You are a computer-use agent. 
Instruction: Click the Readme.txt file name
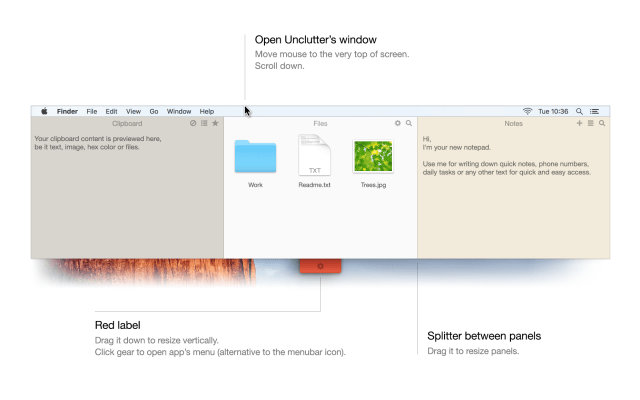(314, 185)
